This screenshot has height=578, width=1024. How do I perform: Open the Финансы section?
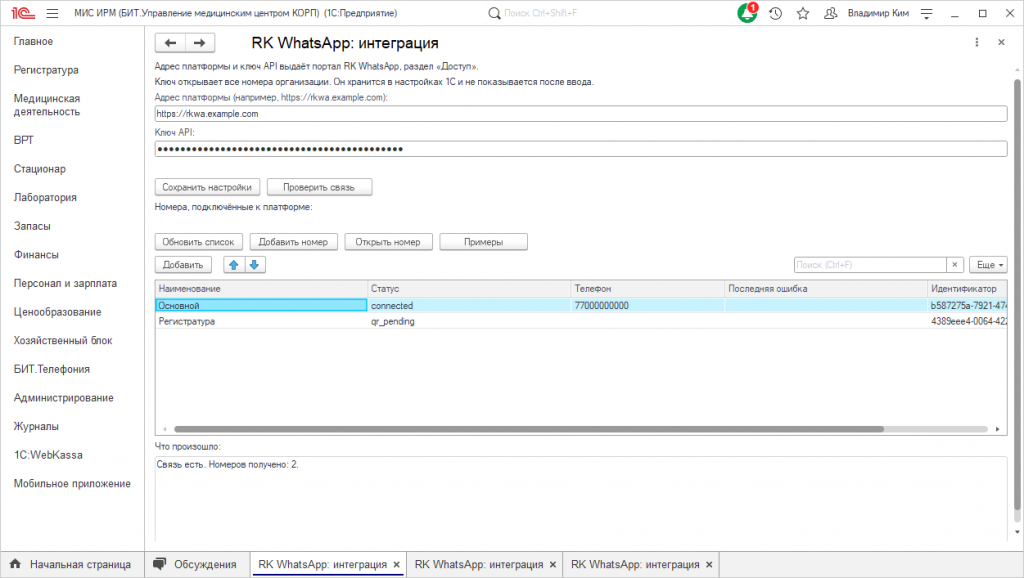tap(36, 255)
